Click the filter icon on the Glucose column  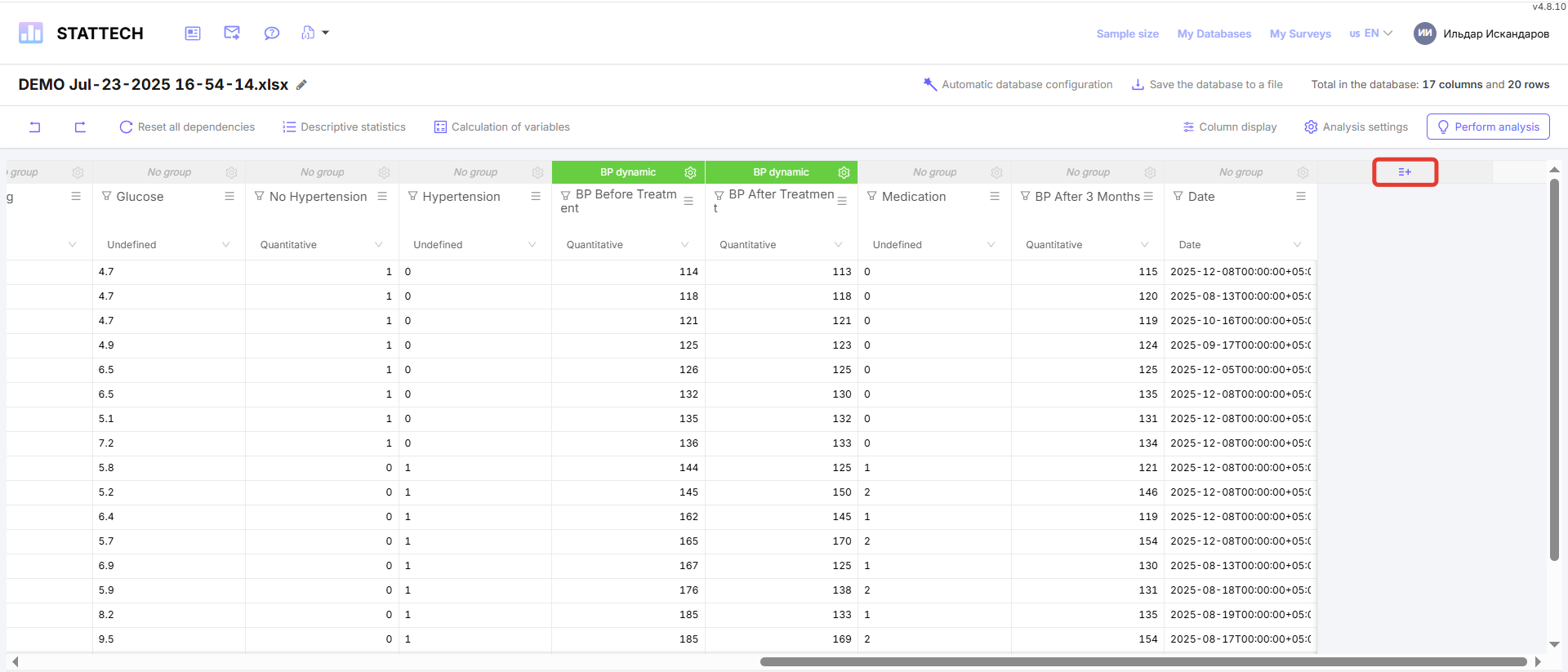107,197
